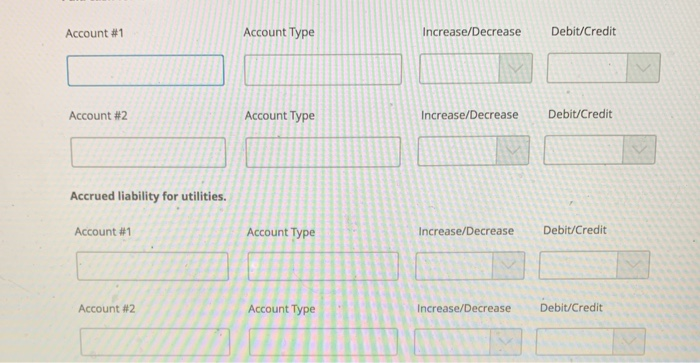Open Increase/Decrease dropdown in top Account #1 row

click(475, 68)
